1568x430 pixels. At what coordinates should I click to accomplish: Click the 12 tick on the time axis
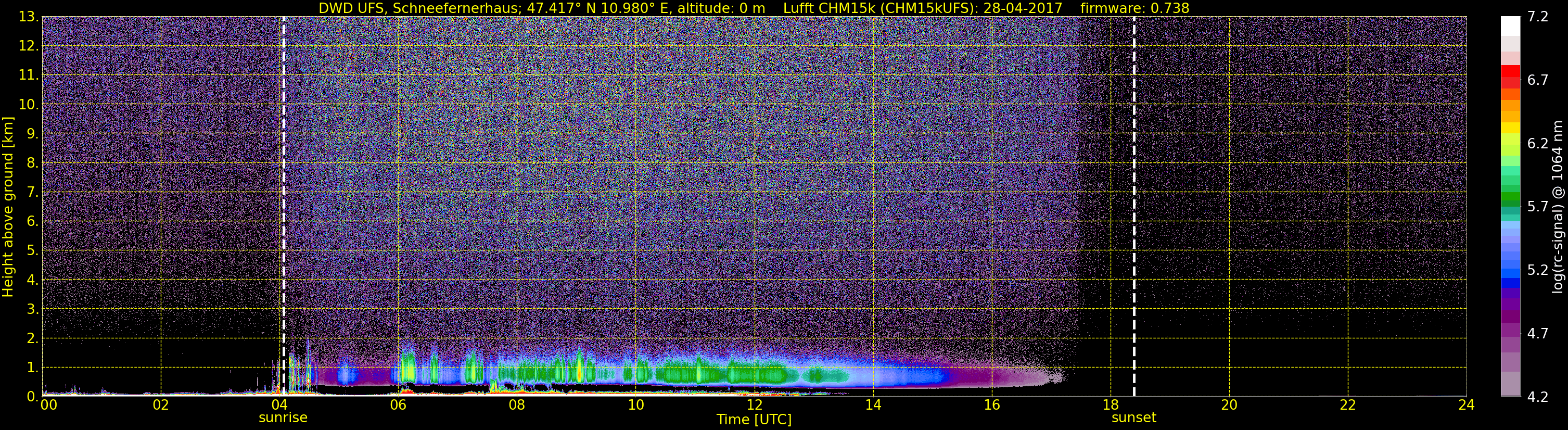click(754, 405)
